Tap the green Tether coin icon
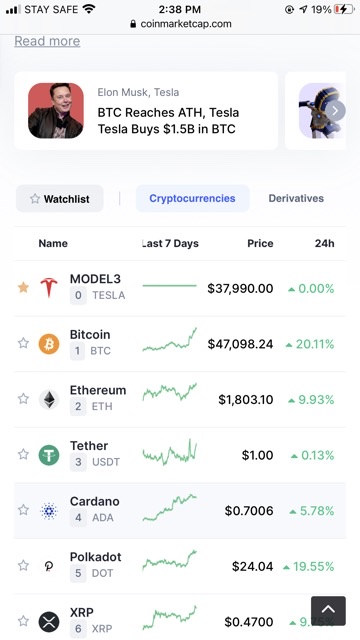Viewport: 360px width, 640px height. pyautogui.click(x=49, y=455)
